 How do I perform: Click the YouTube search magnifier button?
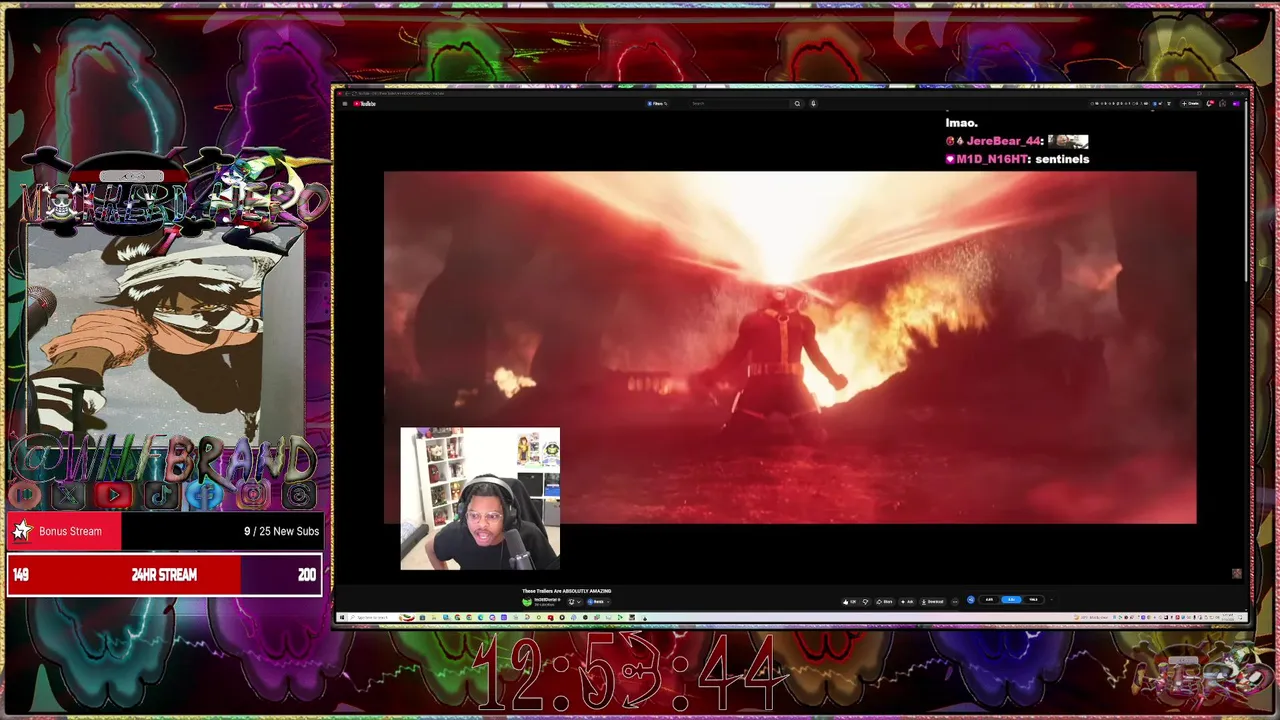(797, 103)
